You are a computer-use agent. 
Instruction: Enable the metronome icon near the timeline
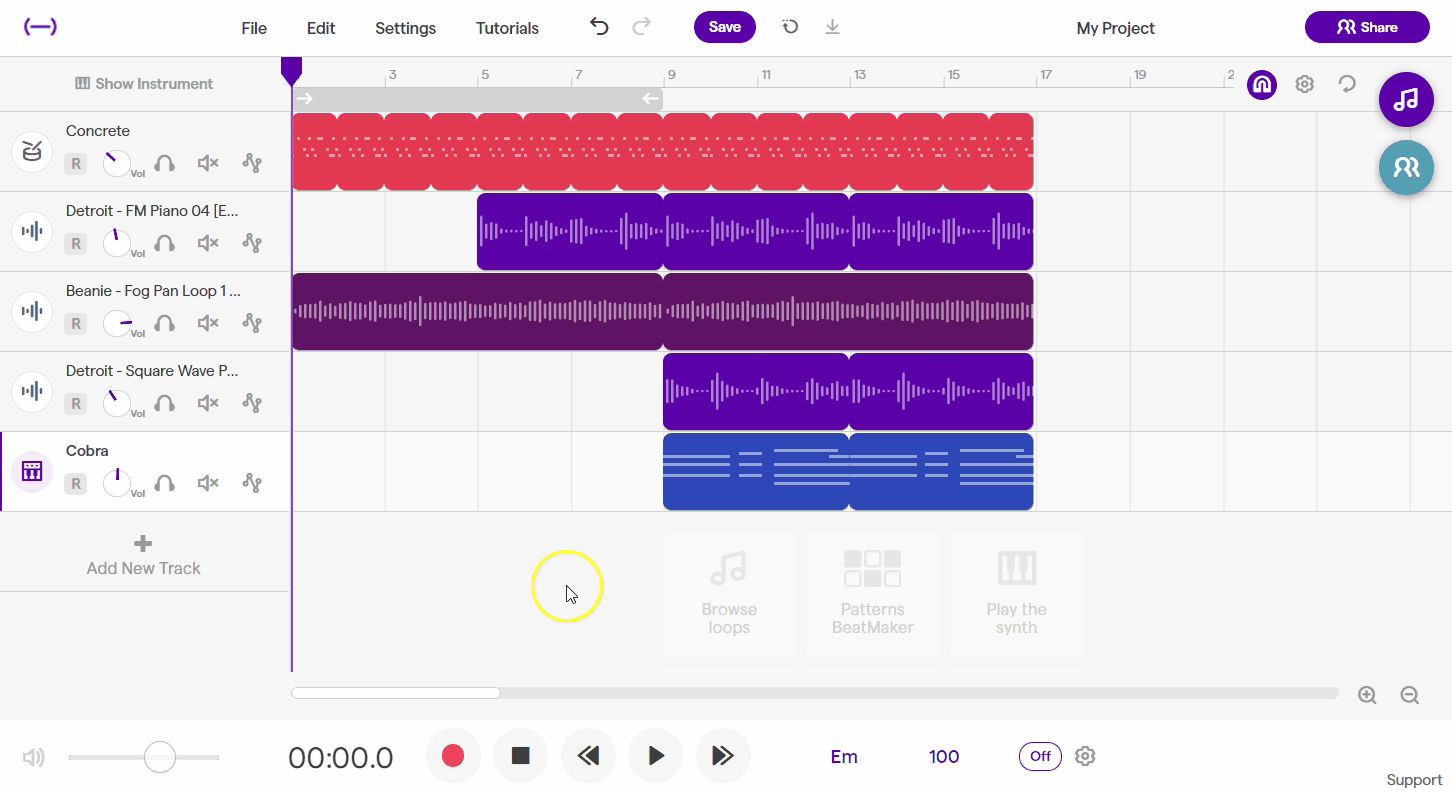(x=1261, y=84)
